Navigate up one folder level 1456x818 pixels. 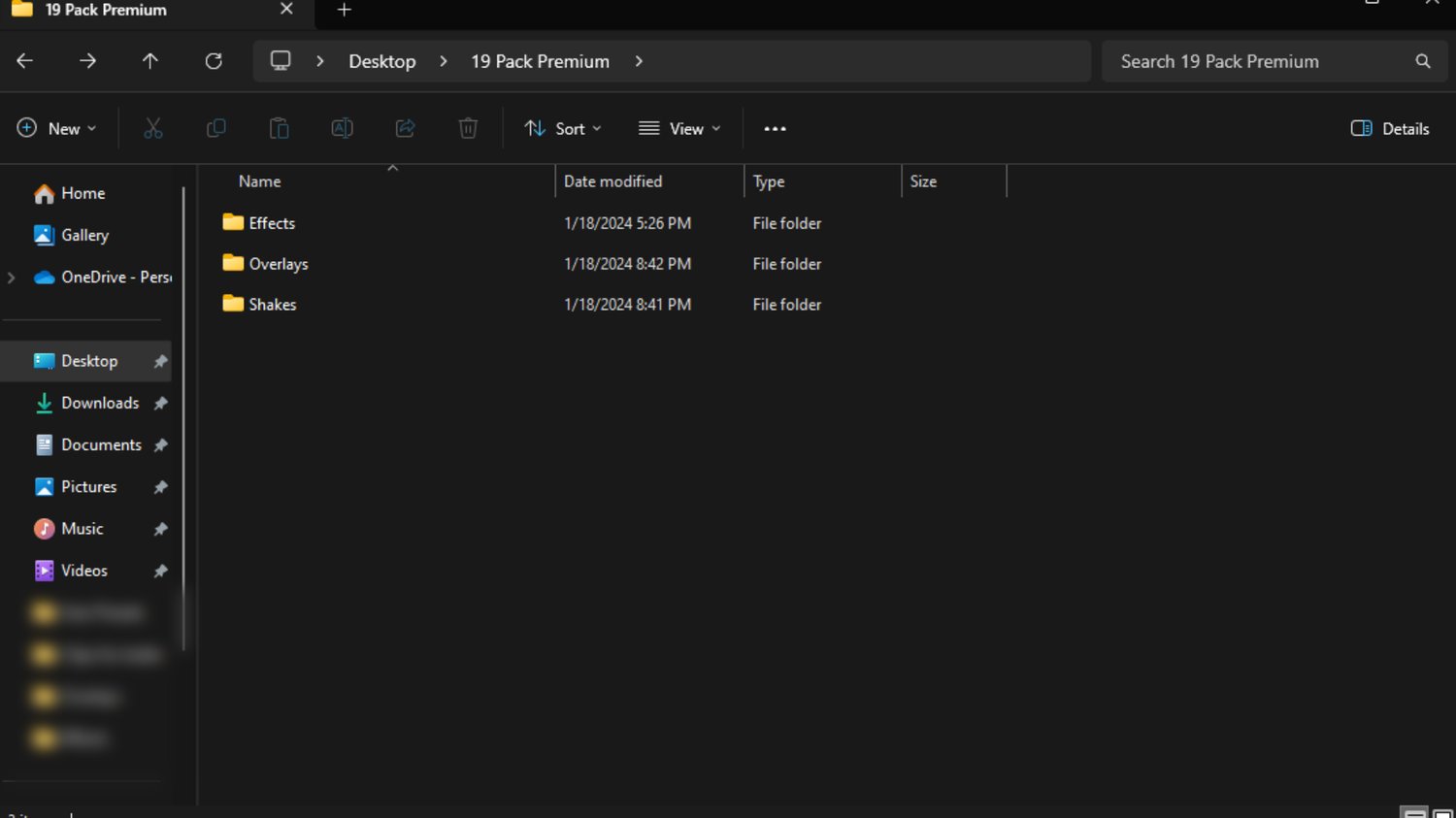tap(150, 61)
